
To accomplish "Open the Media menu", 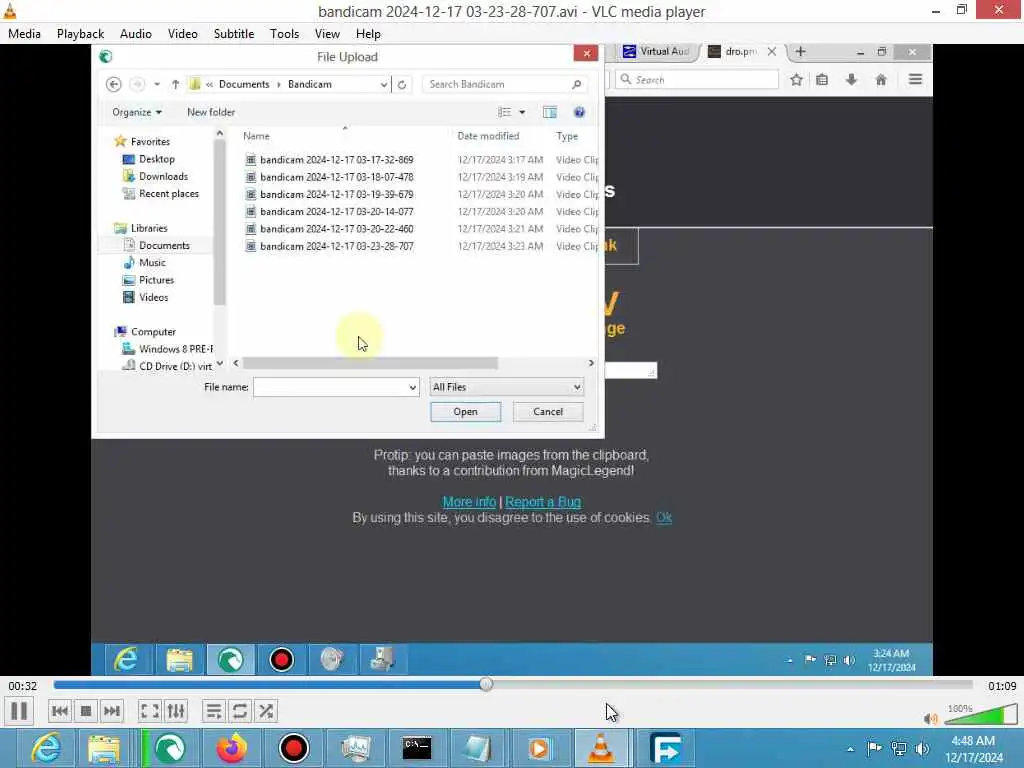I will tap(24, 34).
